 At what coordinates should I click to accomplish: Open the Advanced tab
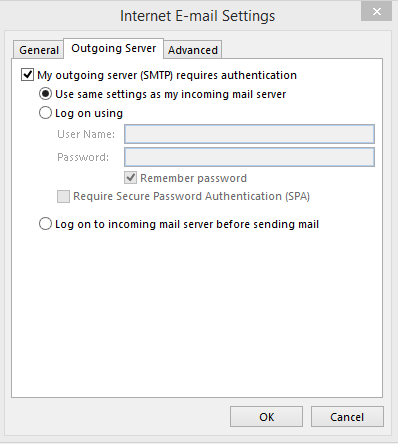click(x=193, y=50)
